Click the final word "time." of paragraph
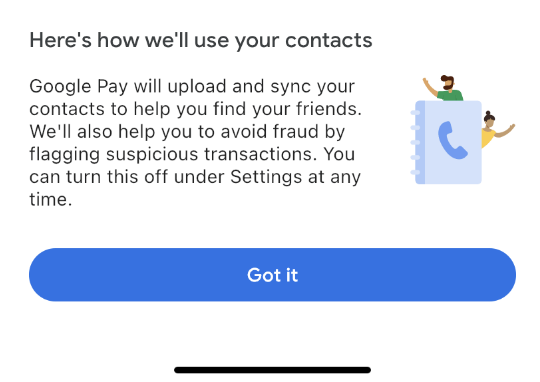Screen dimensions: 540x382 51,199
